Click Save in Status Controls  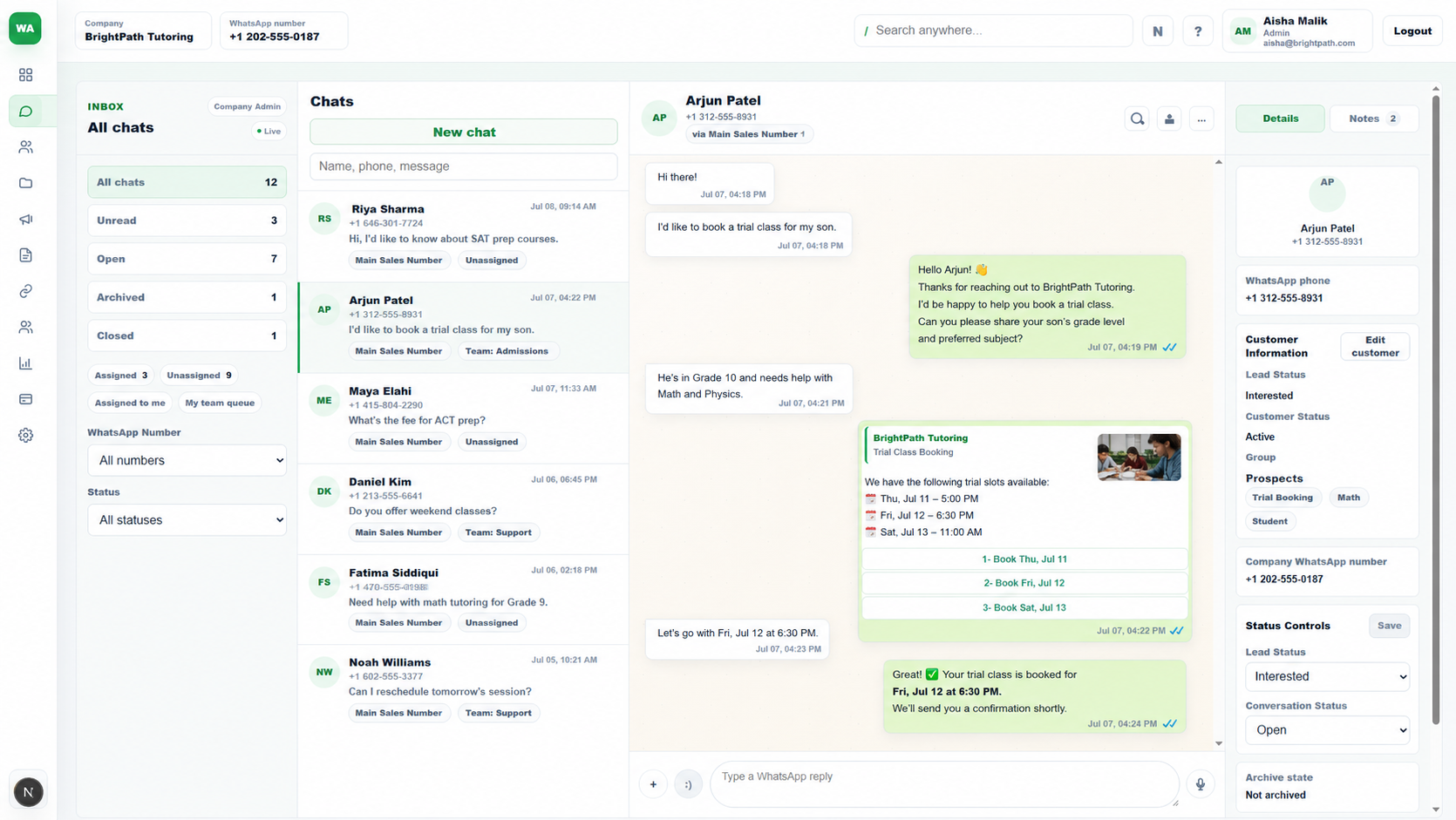(x=1389, y=626)
